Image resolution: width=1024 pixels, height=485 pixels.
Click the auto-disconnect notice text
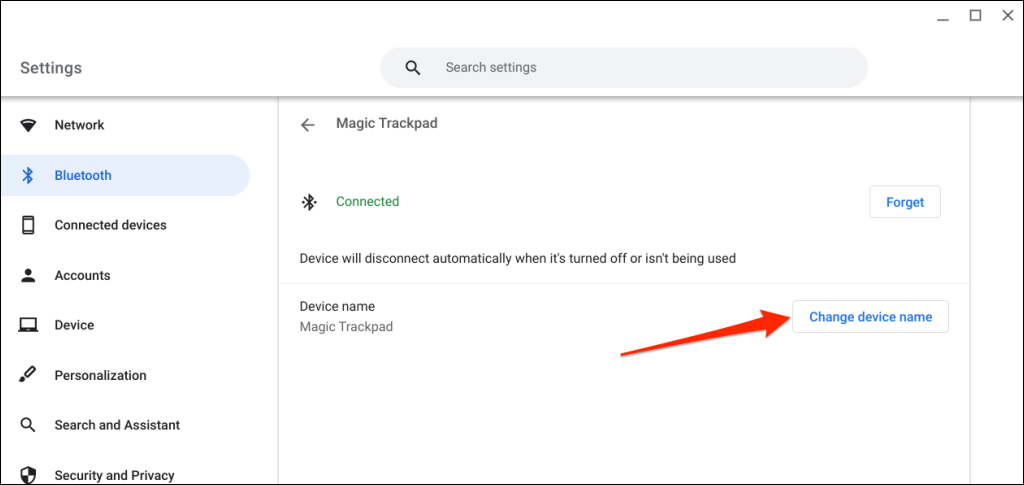click(x=518, y=258)
